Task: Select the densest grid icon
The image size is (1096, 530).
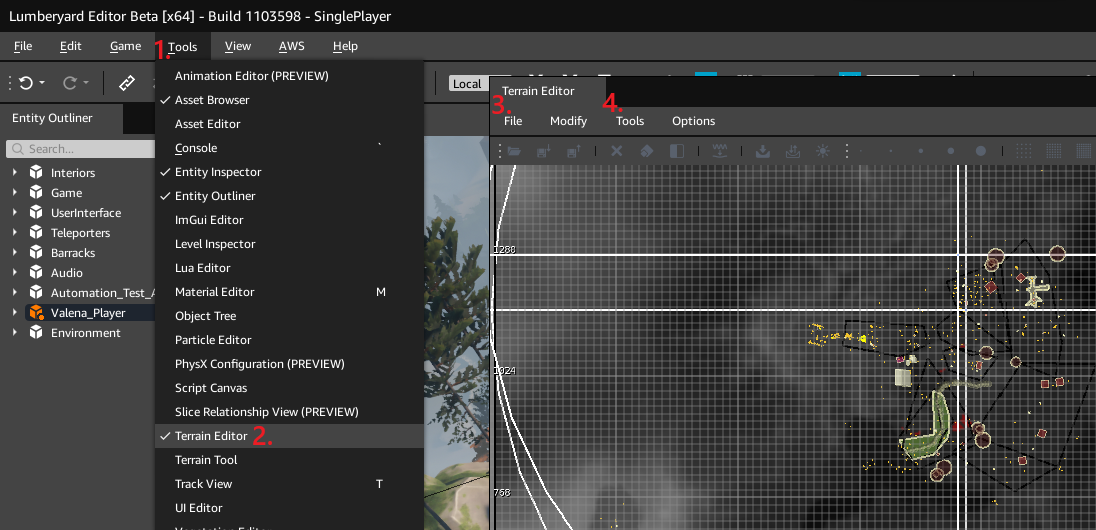Action: coord(1083,150)
